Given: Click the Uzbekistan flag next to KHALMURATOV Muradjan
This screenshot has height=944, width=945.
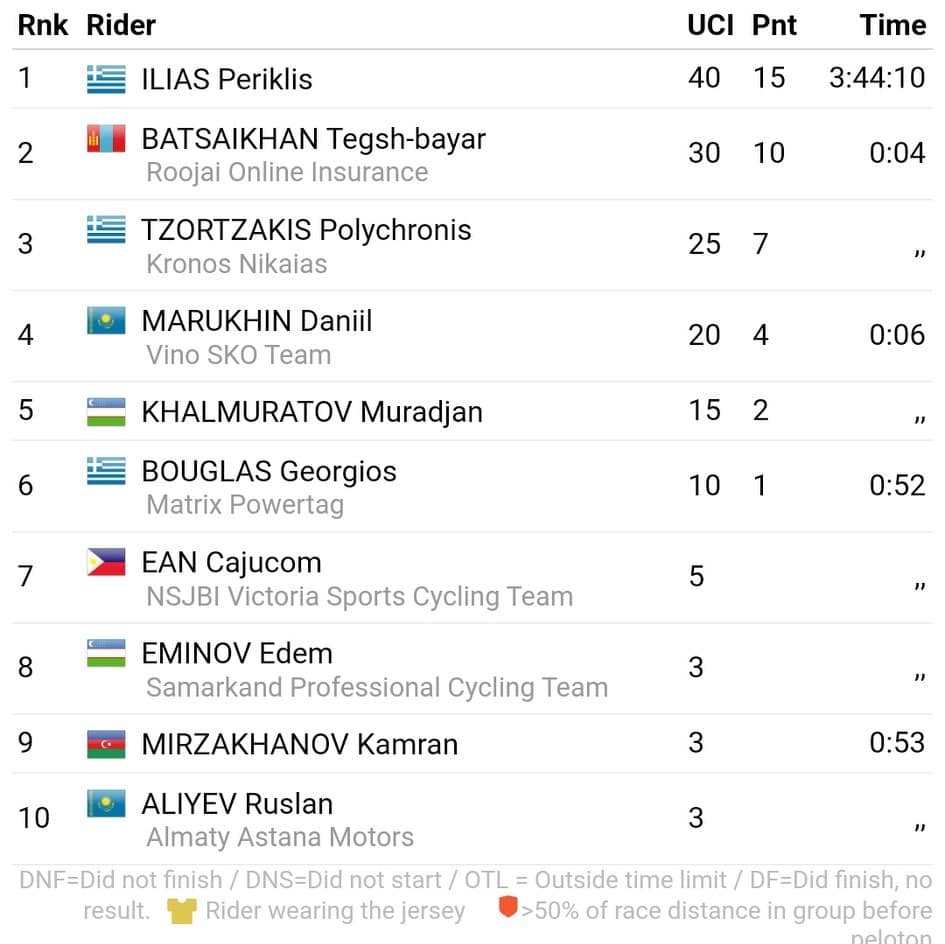Looking at the screenshot, I should coord(106,412).
